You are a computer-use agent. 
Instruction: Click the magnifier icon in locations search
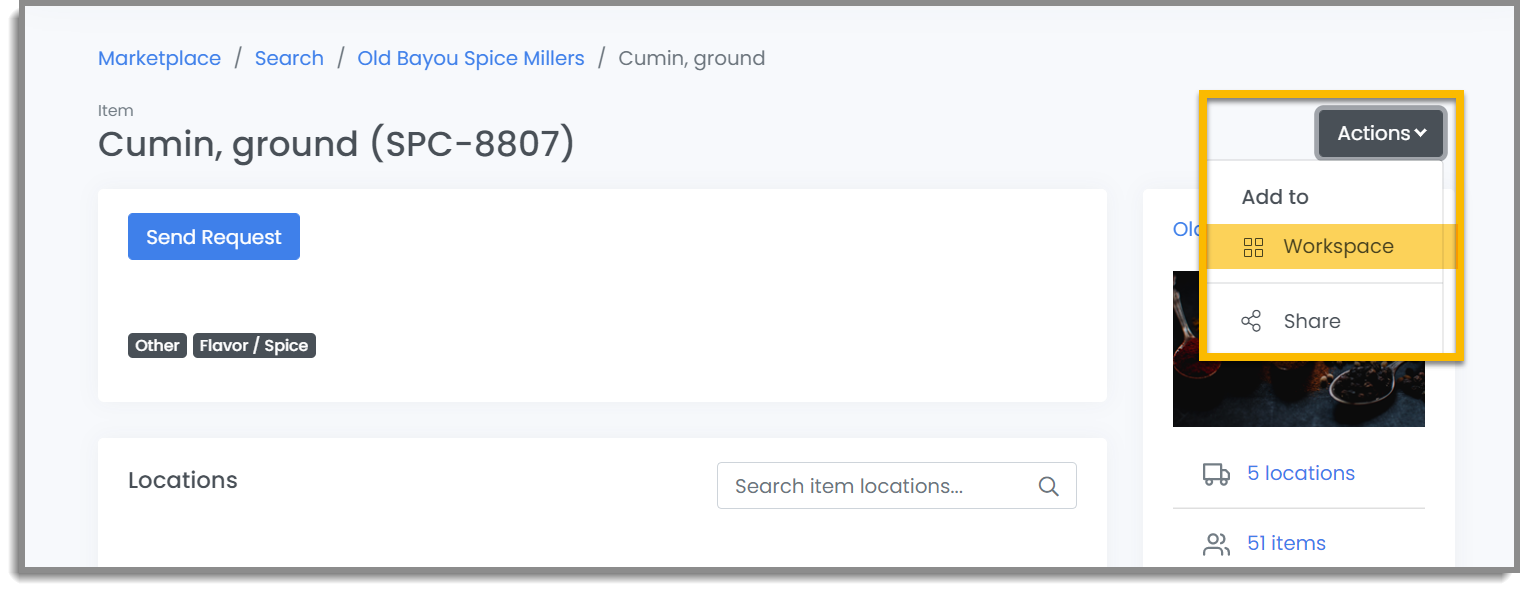[x=1048, y=486]
